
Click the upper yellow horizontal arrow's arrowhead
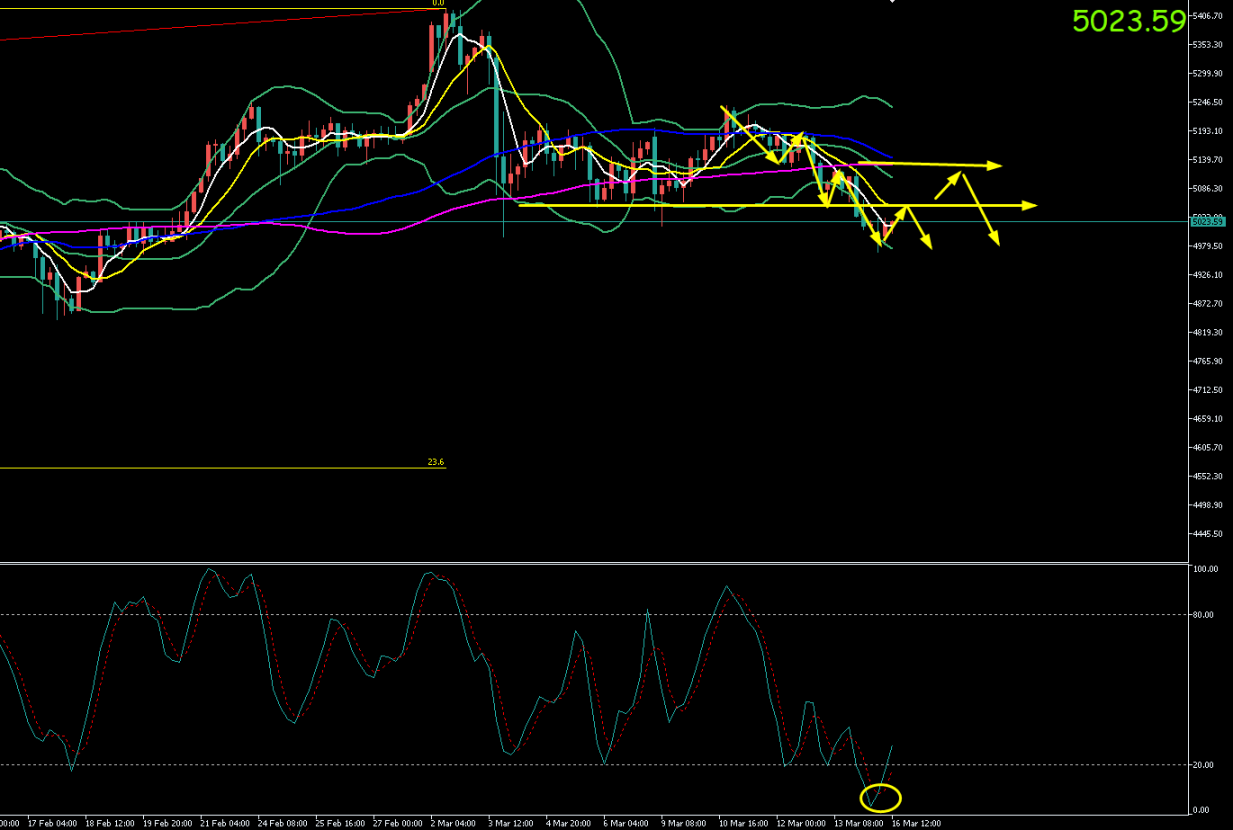(x=995, y=165)
